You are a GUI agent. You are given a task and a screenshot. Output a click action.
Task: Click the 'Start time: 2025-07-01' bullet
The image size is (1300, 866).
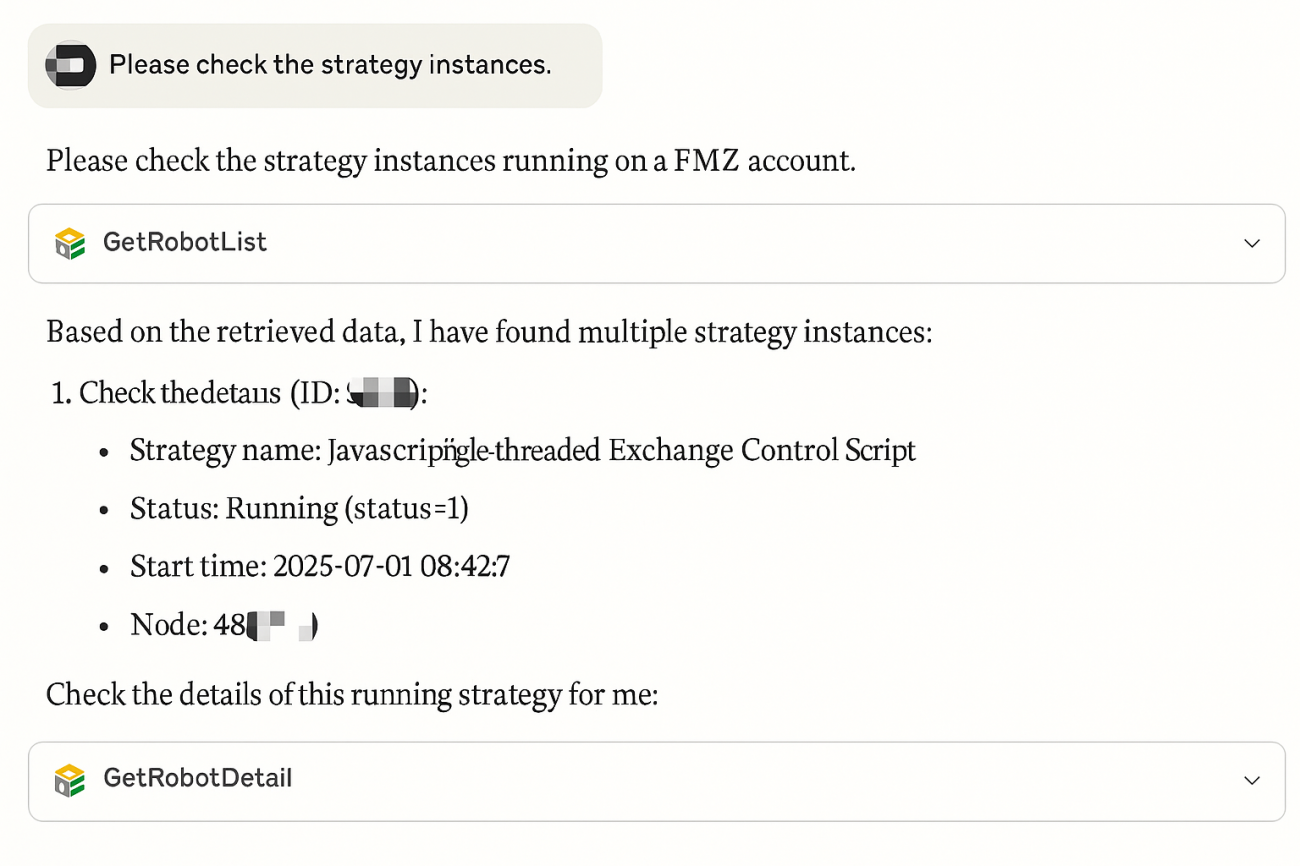320,566
